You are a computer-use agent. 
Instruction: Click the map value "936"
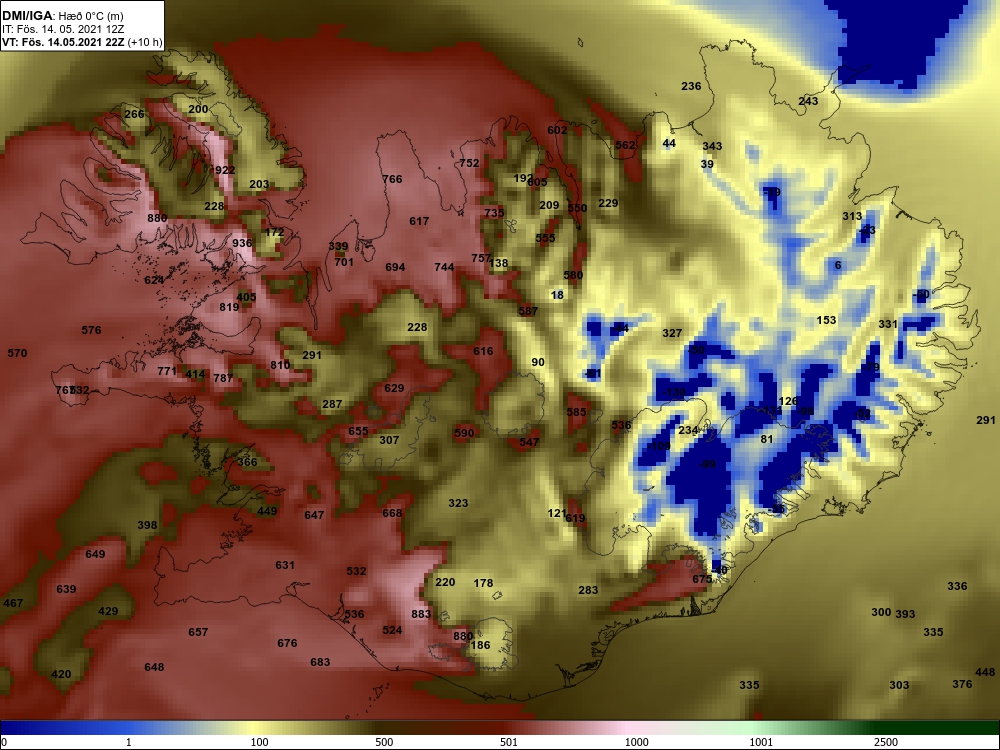(242, 243)
